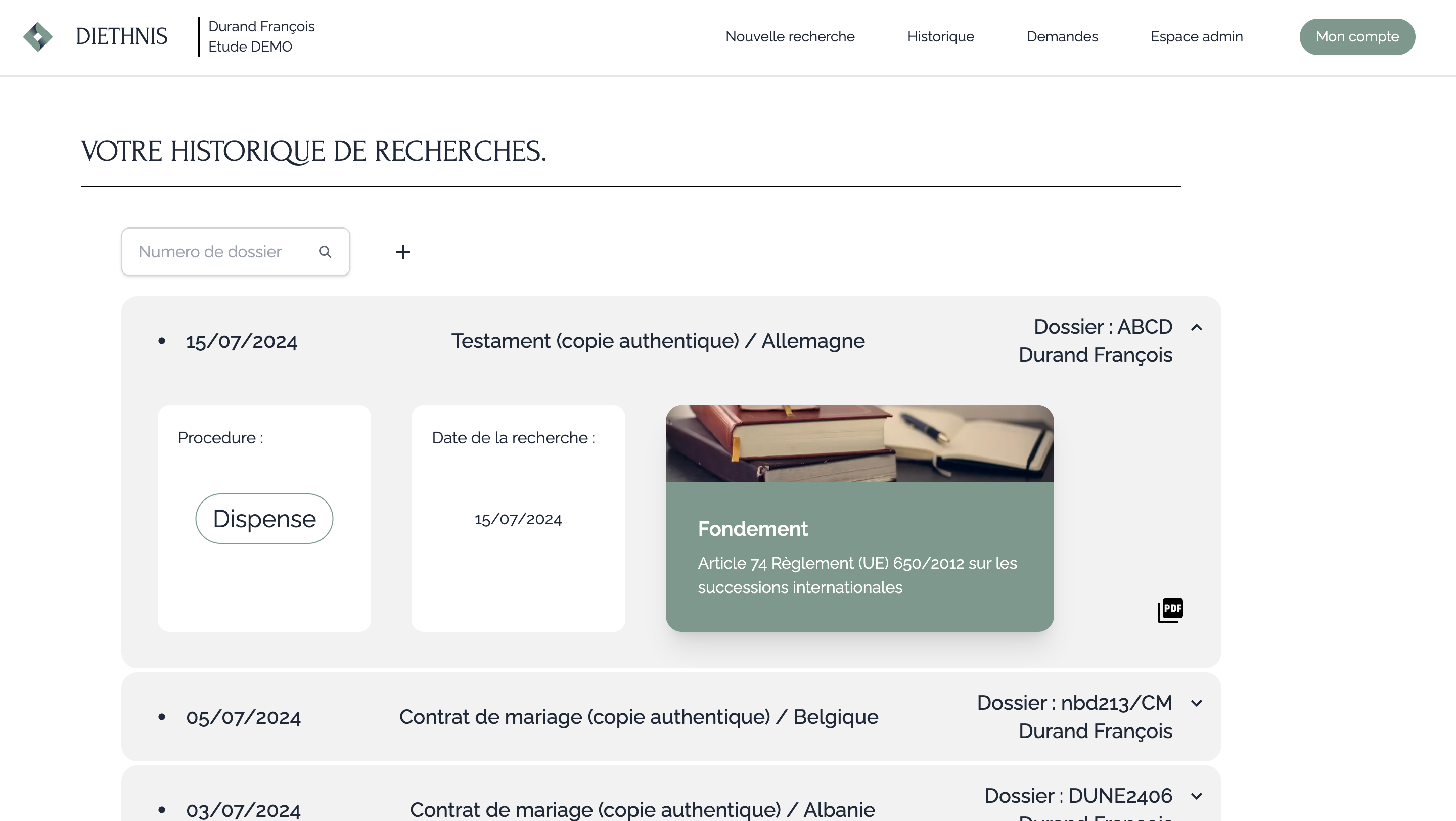
Task: Select the 15/07/2024 Testament Allemagne row
Action: (x=657, y=341)
